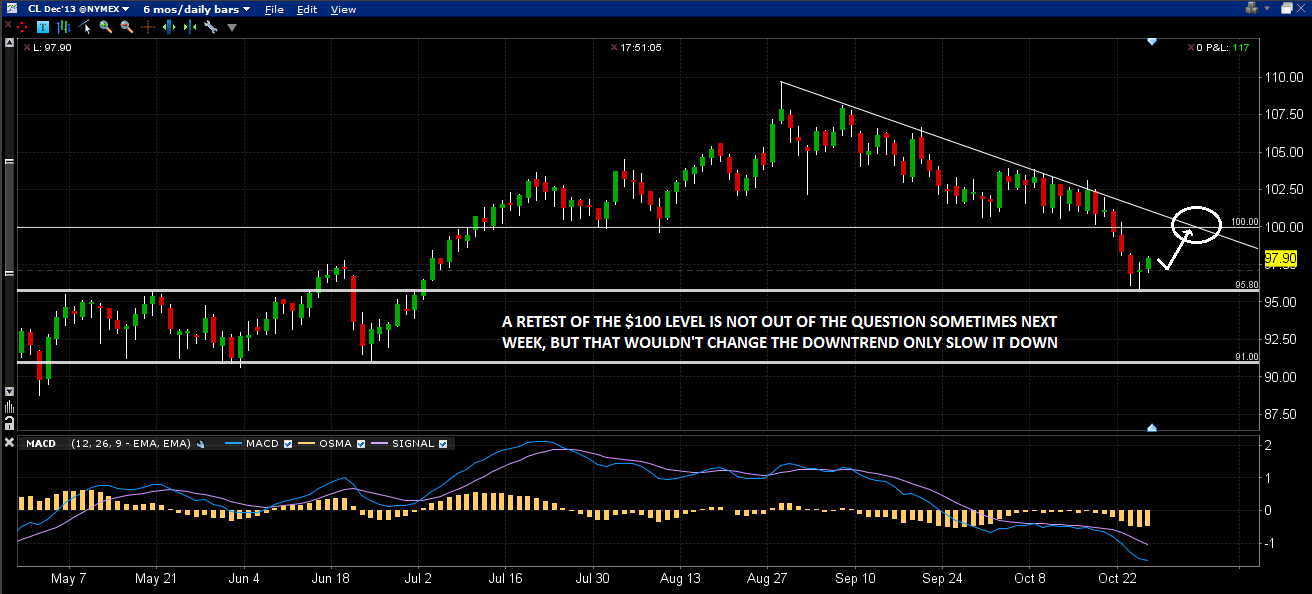Toggle the orange crosshair cursor tool
This screenshot has width=1312, height=594.
click(x=148, y=27)
